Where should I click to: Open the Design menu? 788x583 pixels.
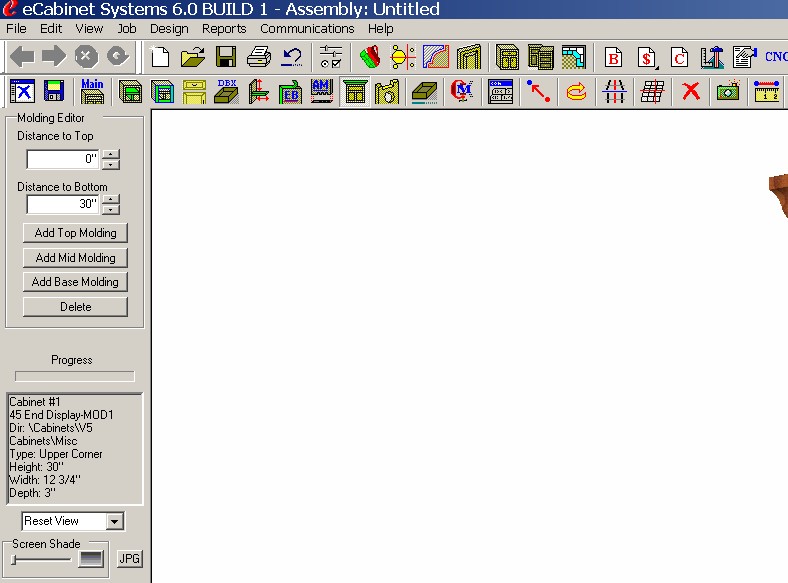click(x=169, y=29)
